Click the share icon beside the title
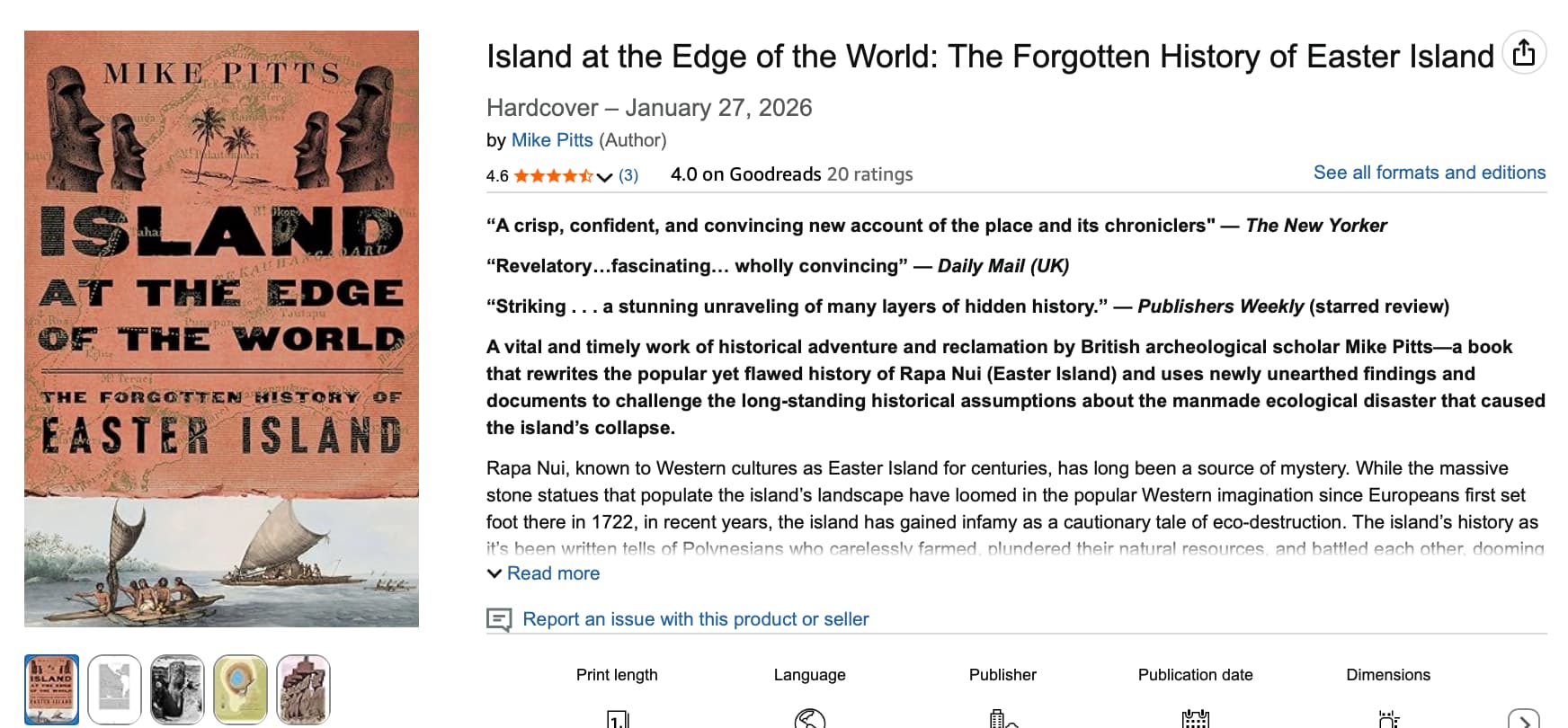The width and height of the screenshot is (1568, 728). click(1524, 53)
